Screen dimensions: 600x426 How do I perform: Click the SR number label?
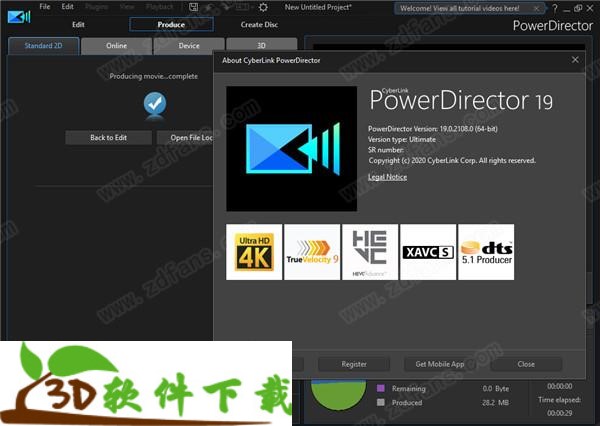[x=386, y=150]
